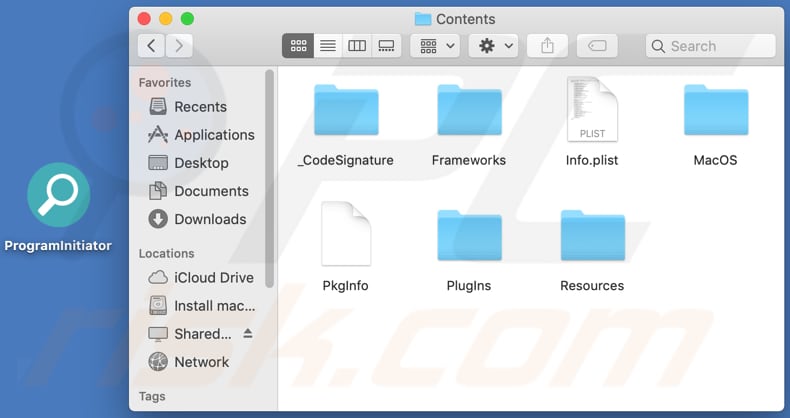Click the Share toolbar button
Viewport: 790px width, 418px height.
click(x=547, y=46)
